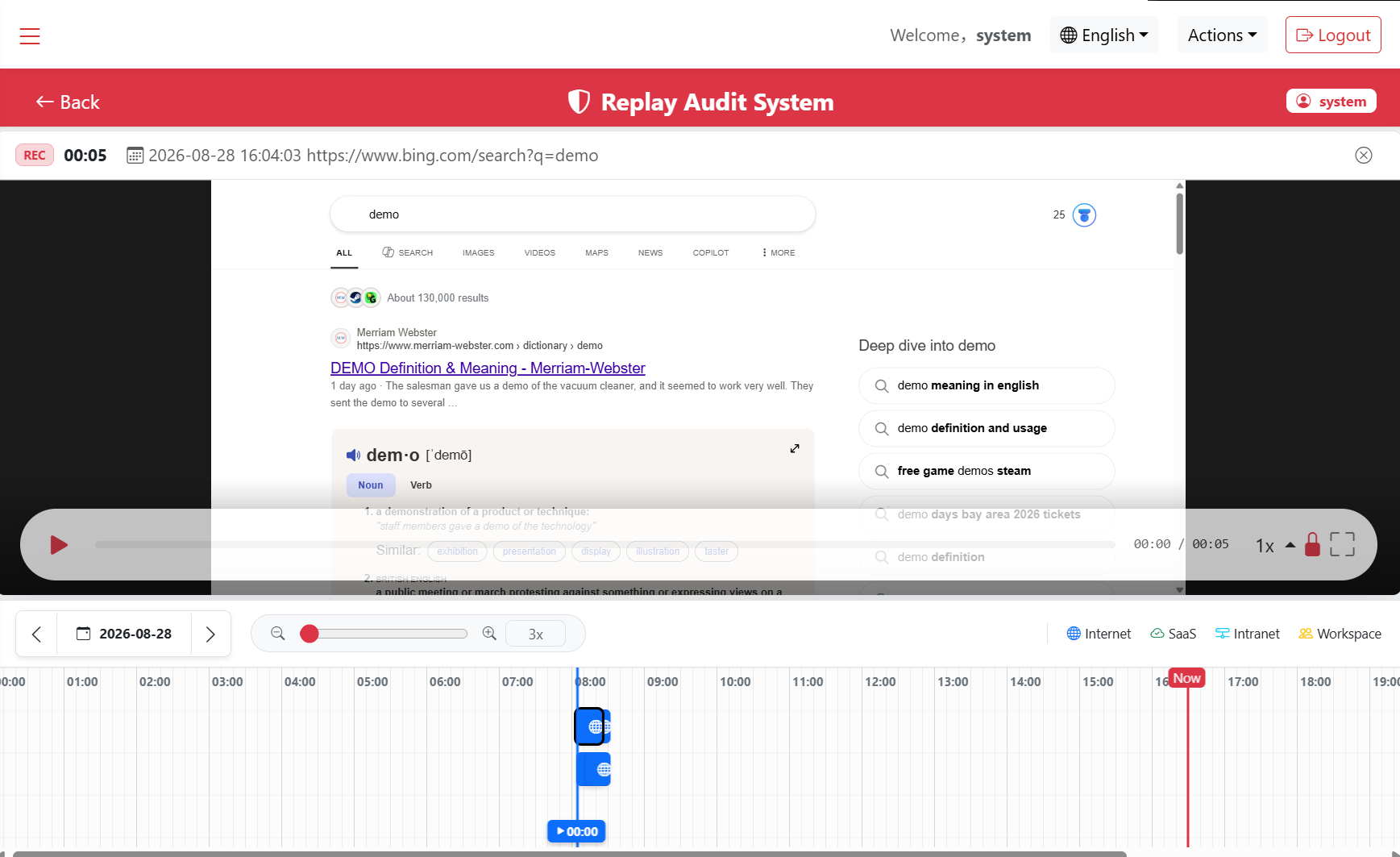This screenshot has width=1400, height=857.
Task: Click the calendar icon beside recording timestamp
Action: [x=135, y=156]
